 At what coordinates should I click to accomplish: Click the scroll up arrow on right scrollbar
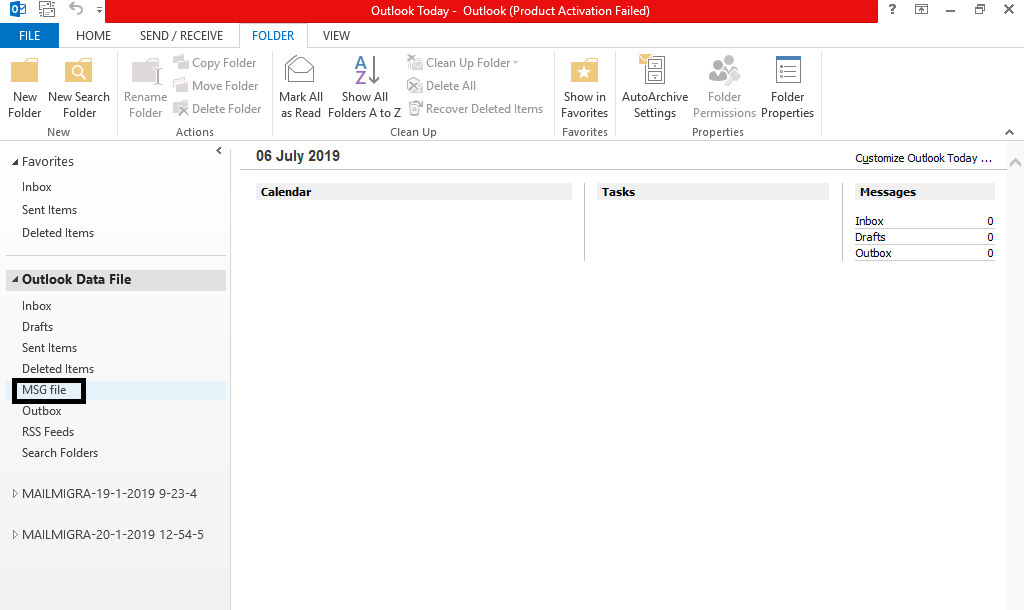pyautogui.click(x=1015, y=162)
